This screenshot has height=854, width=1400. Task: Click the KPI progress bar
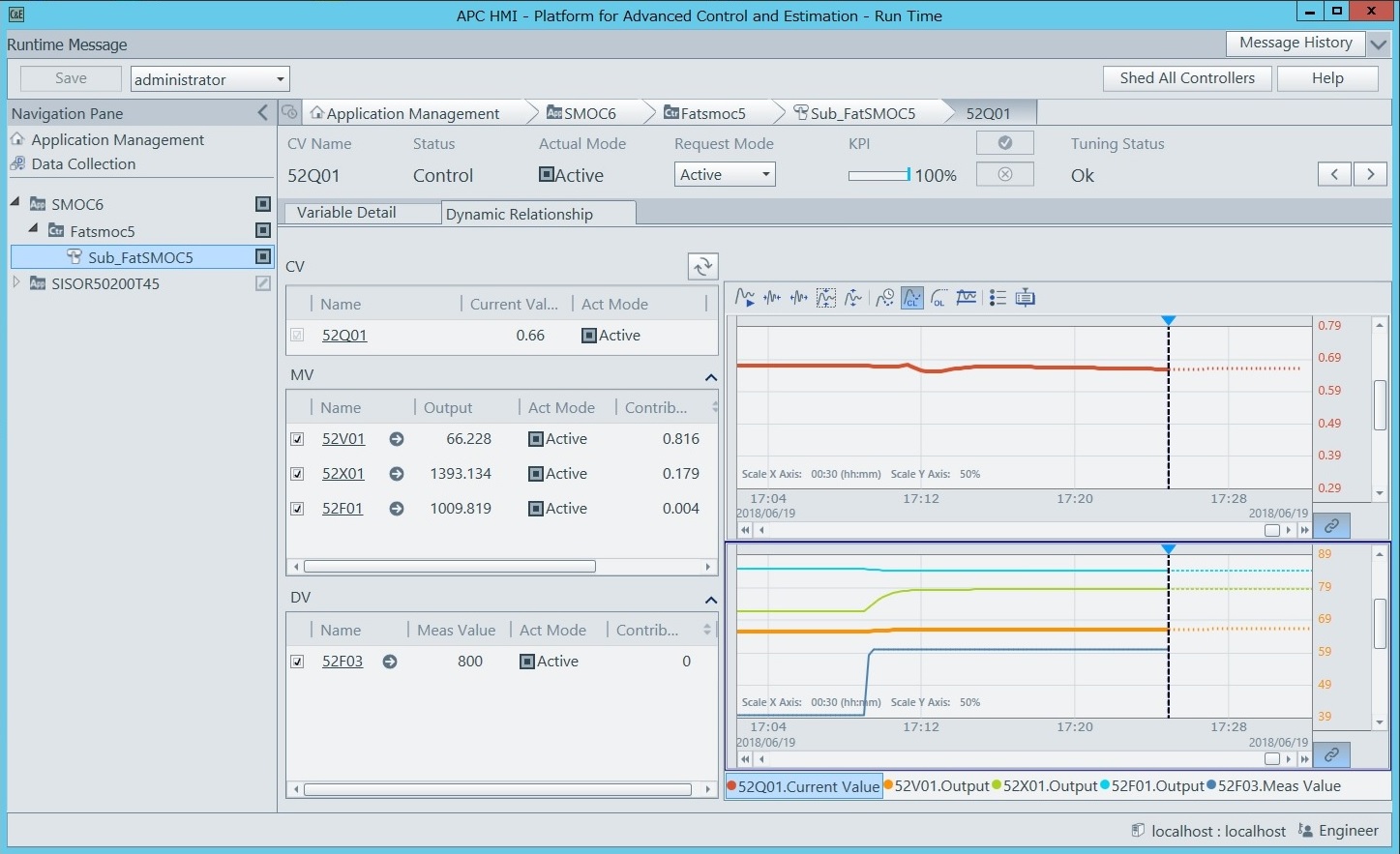(879, 175)
